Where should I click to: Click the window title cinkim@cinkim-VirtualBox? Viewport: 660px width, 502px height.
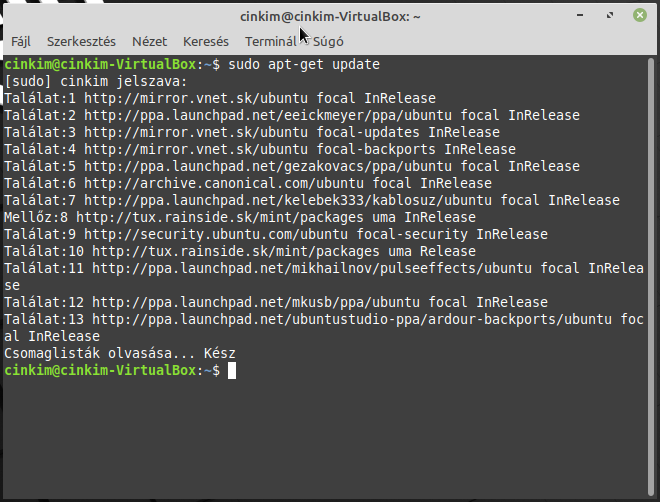point(330,16)
